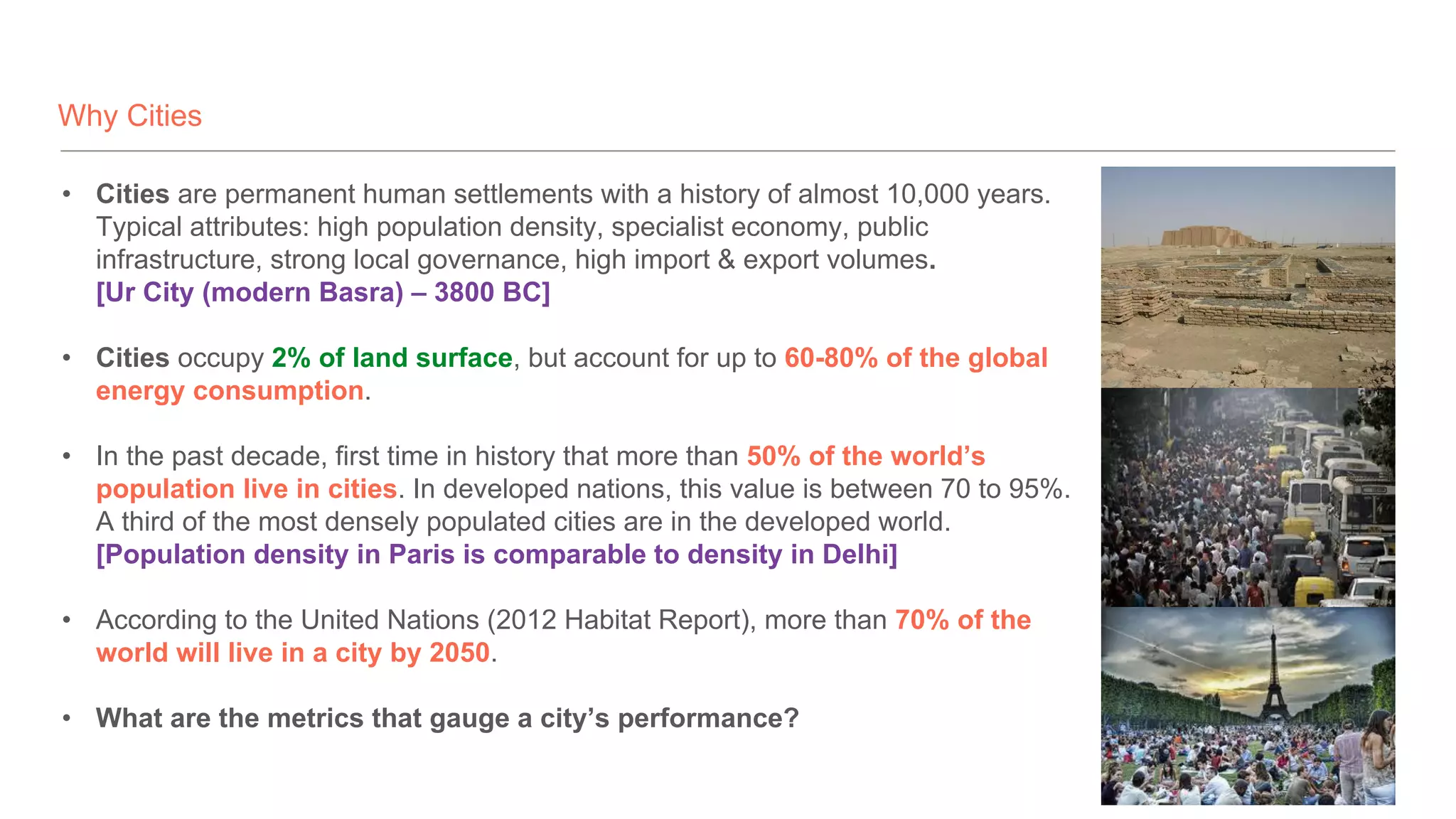Click the crowded Delhi street photo

[1247, 498]
